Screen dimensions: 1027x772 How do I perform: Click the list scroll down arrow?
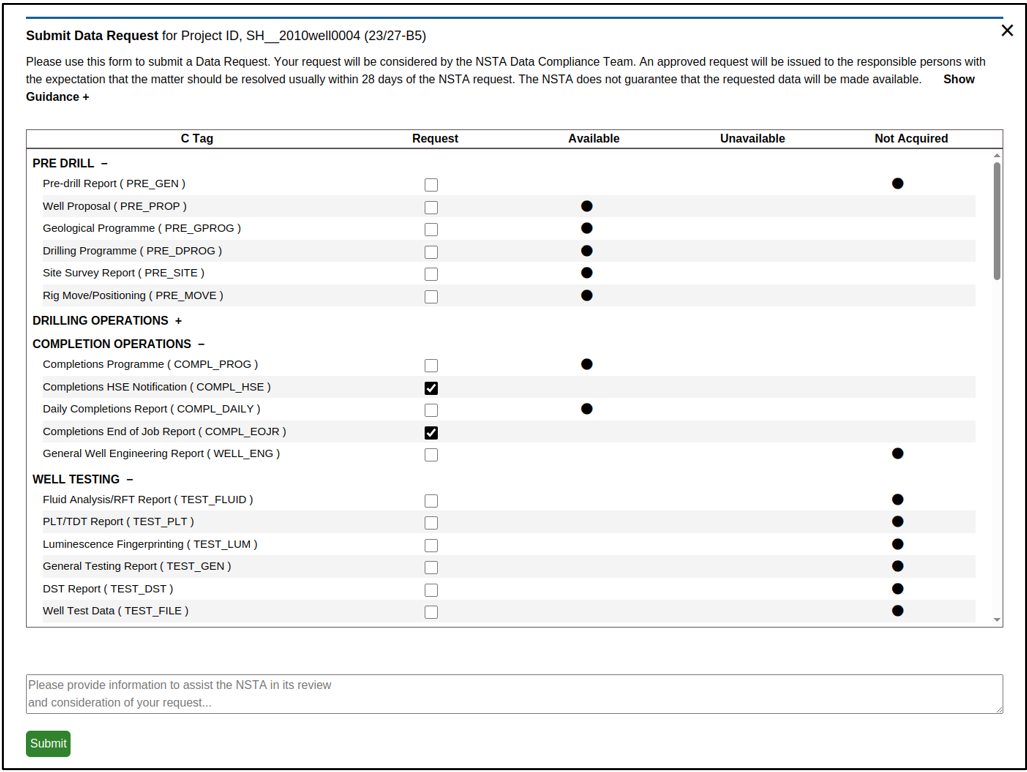click(x=997, y=620)
